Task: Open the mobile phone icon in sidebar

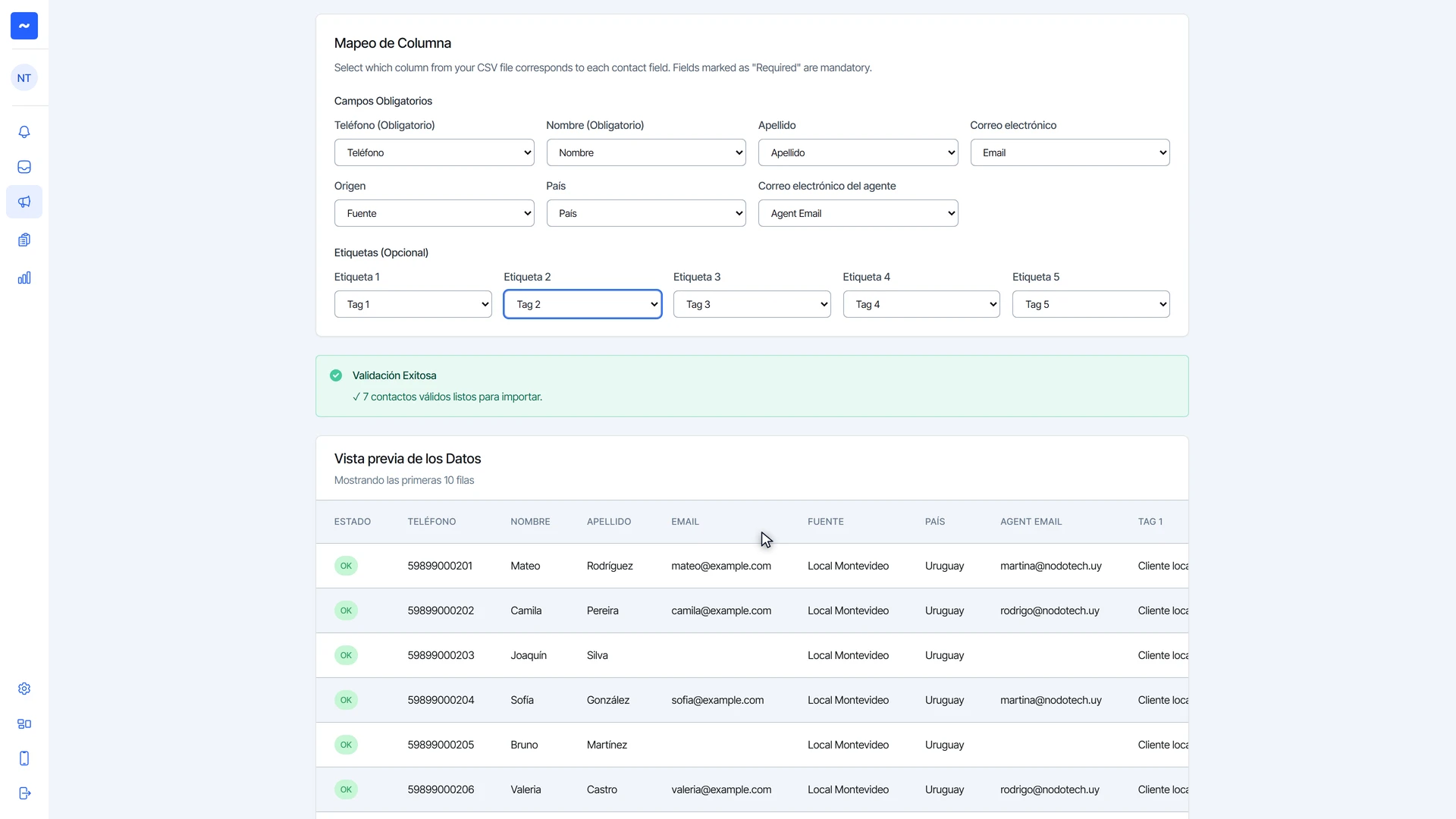Action: pyautogui.click(x=24, y=758)
